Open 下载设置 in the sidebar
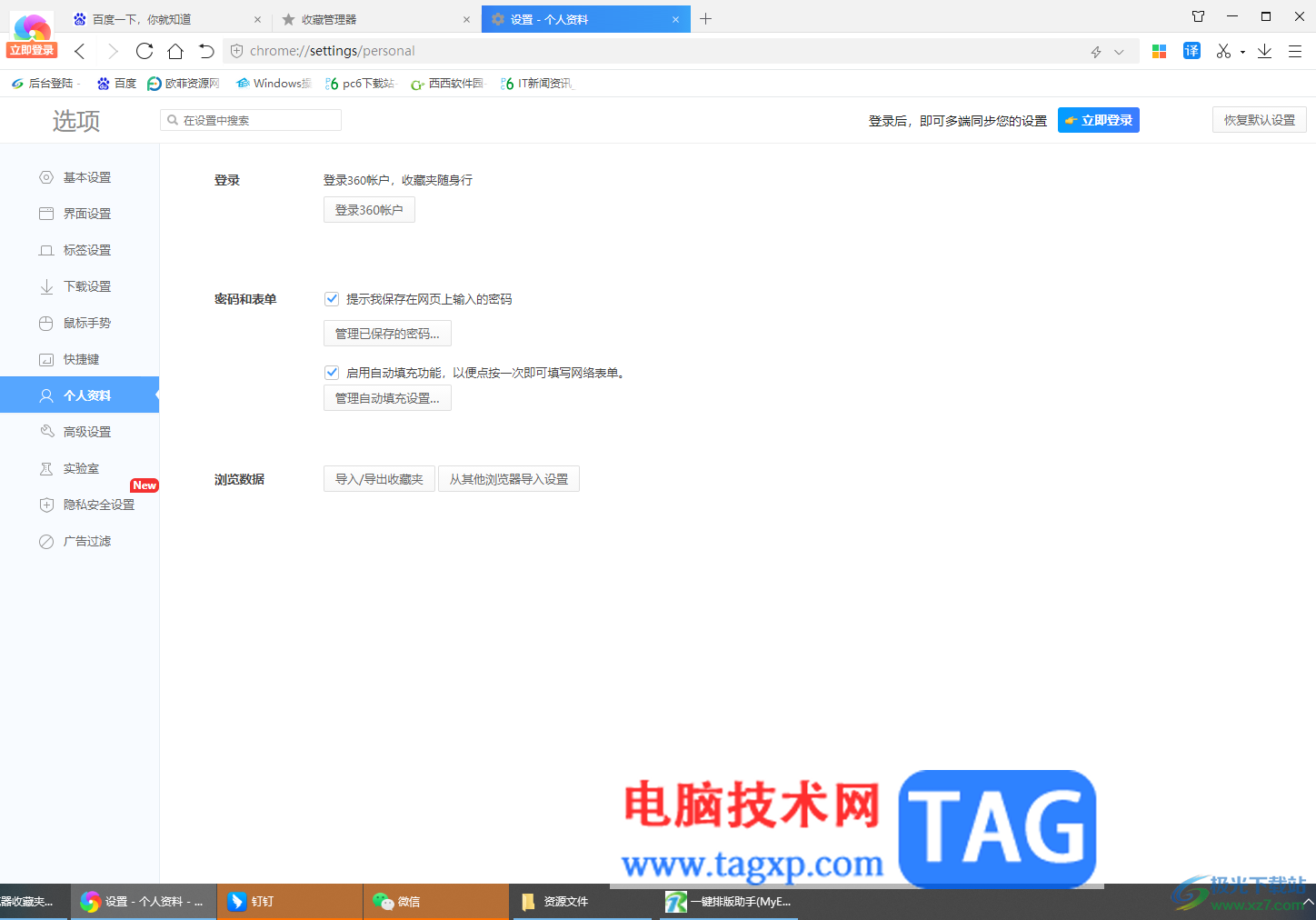1316x920 pixels. click(79, 286)
